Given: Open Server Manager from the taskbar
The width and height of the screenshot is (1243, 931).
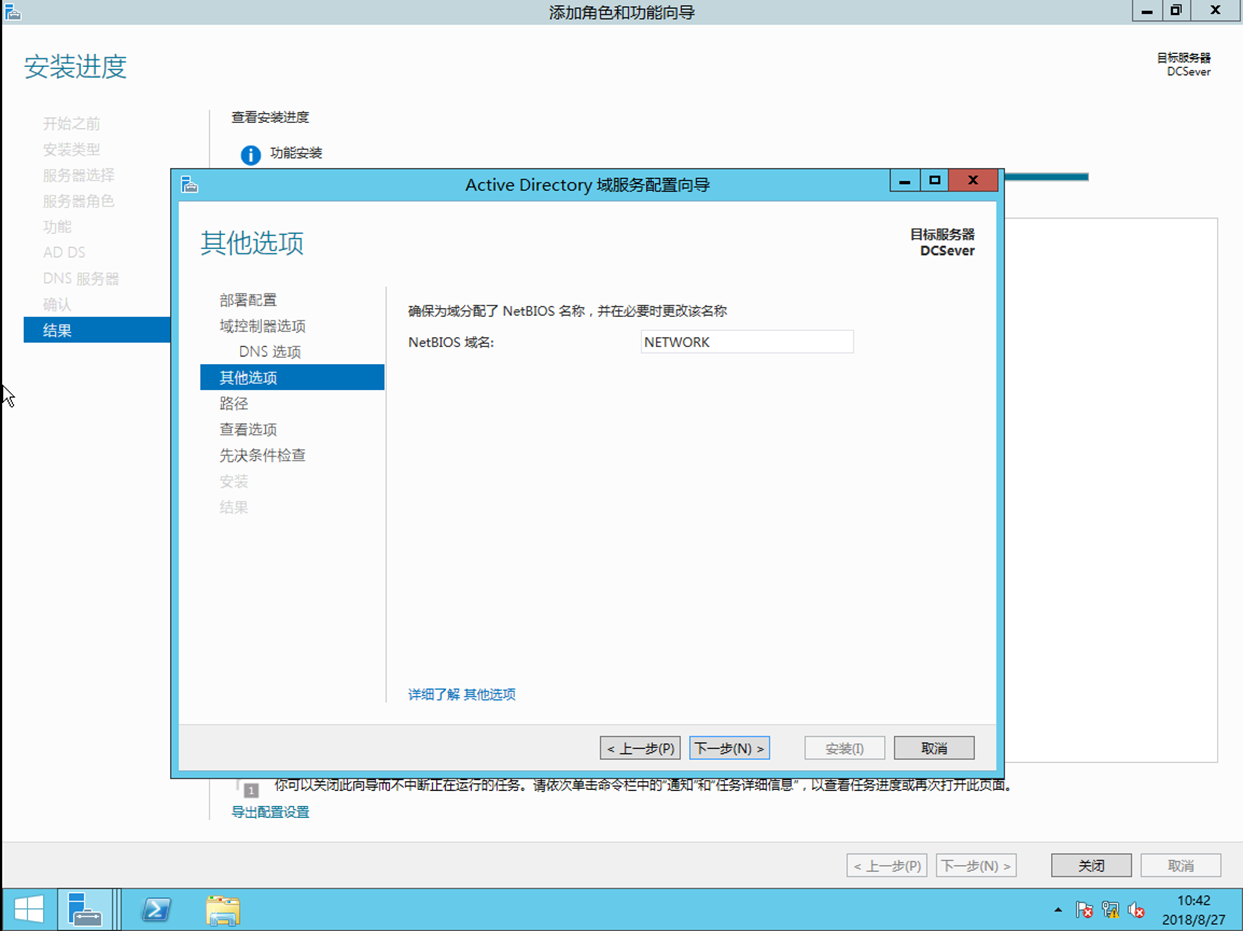Looking at the screenshot, I should click(84, 910).
